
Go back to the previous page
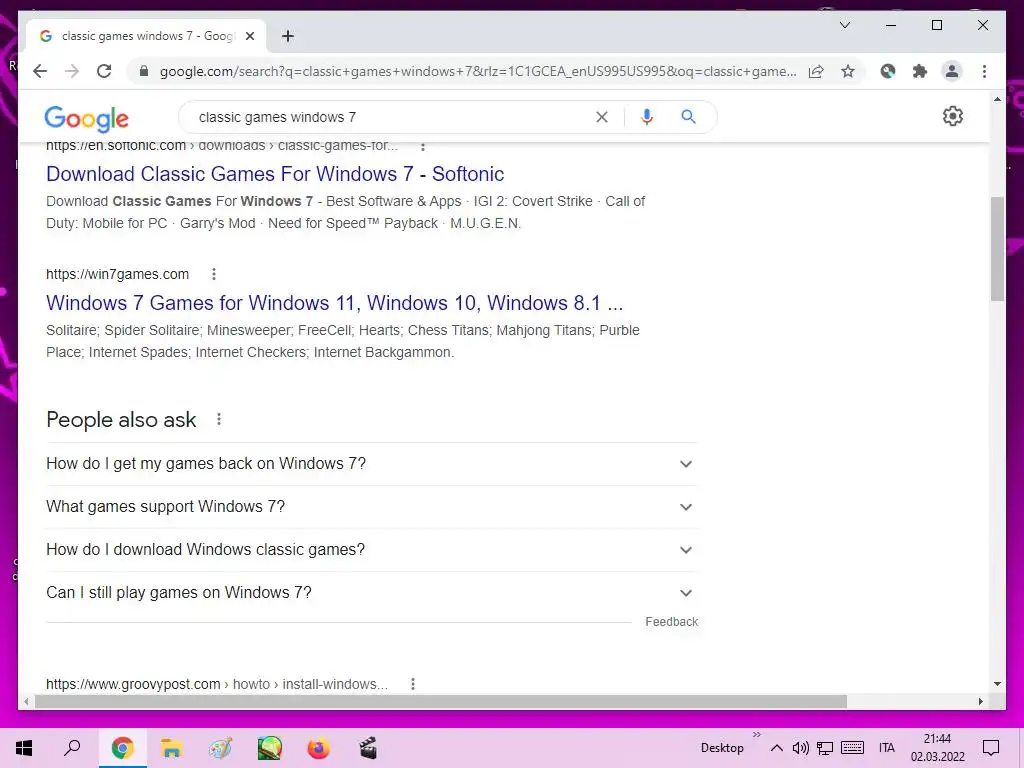point(40,71)
